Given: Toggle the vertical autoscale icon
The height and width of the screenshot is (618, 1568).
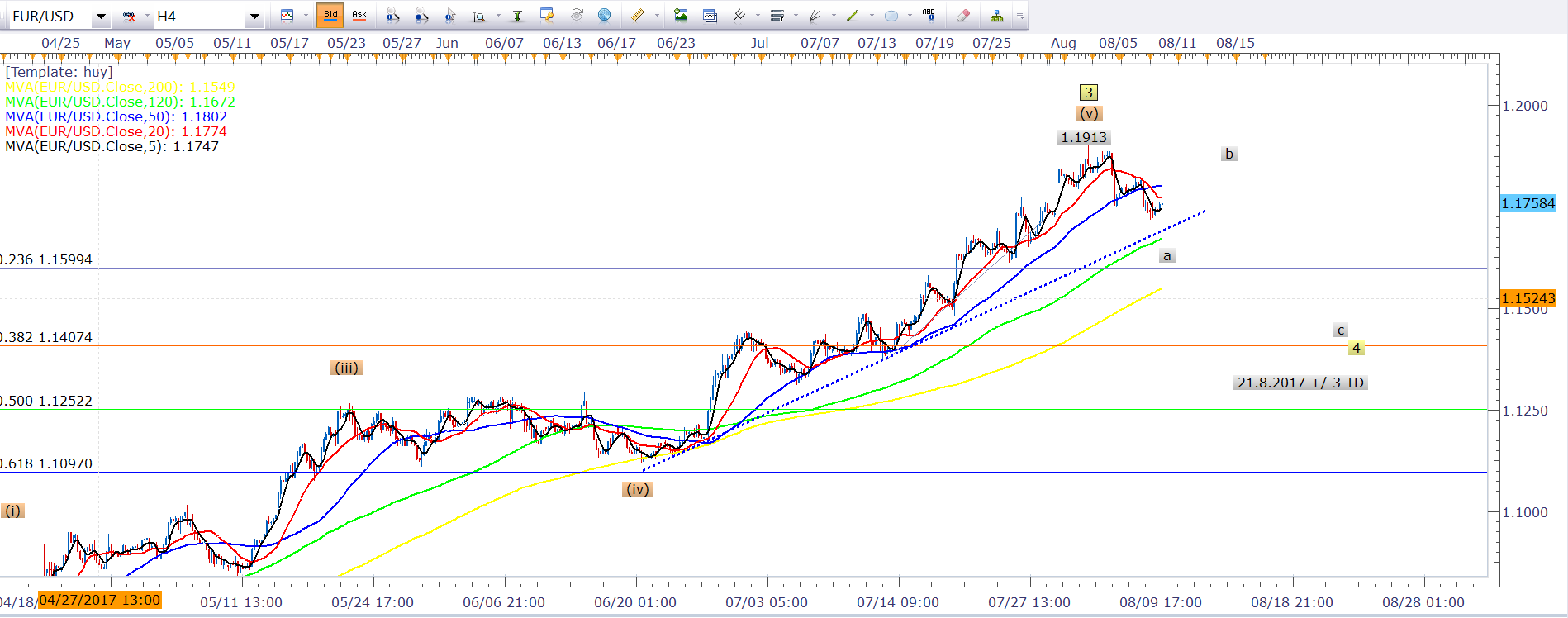Looking at the screenshot, I should (517, 15).
